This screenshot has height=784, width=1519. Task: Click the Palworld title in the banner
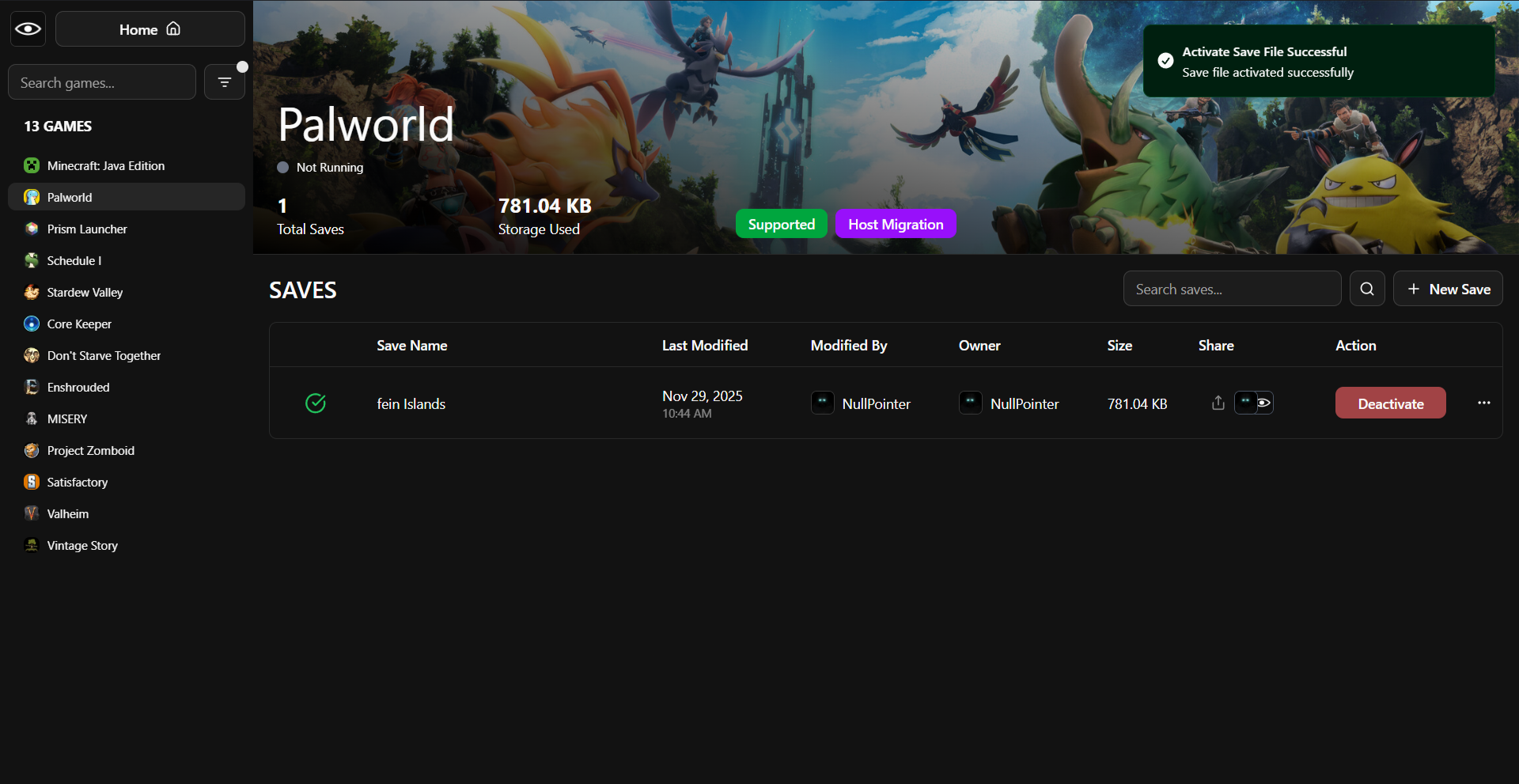click(366, 124)
